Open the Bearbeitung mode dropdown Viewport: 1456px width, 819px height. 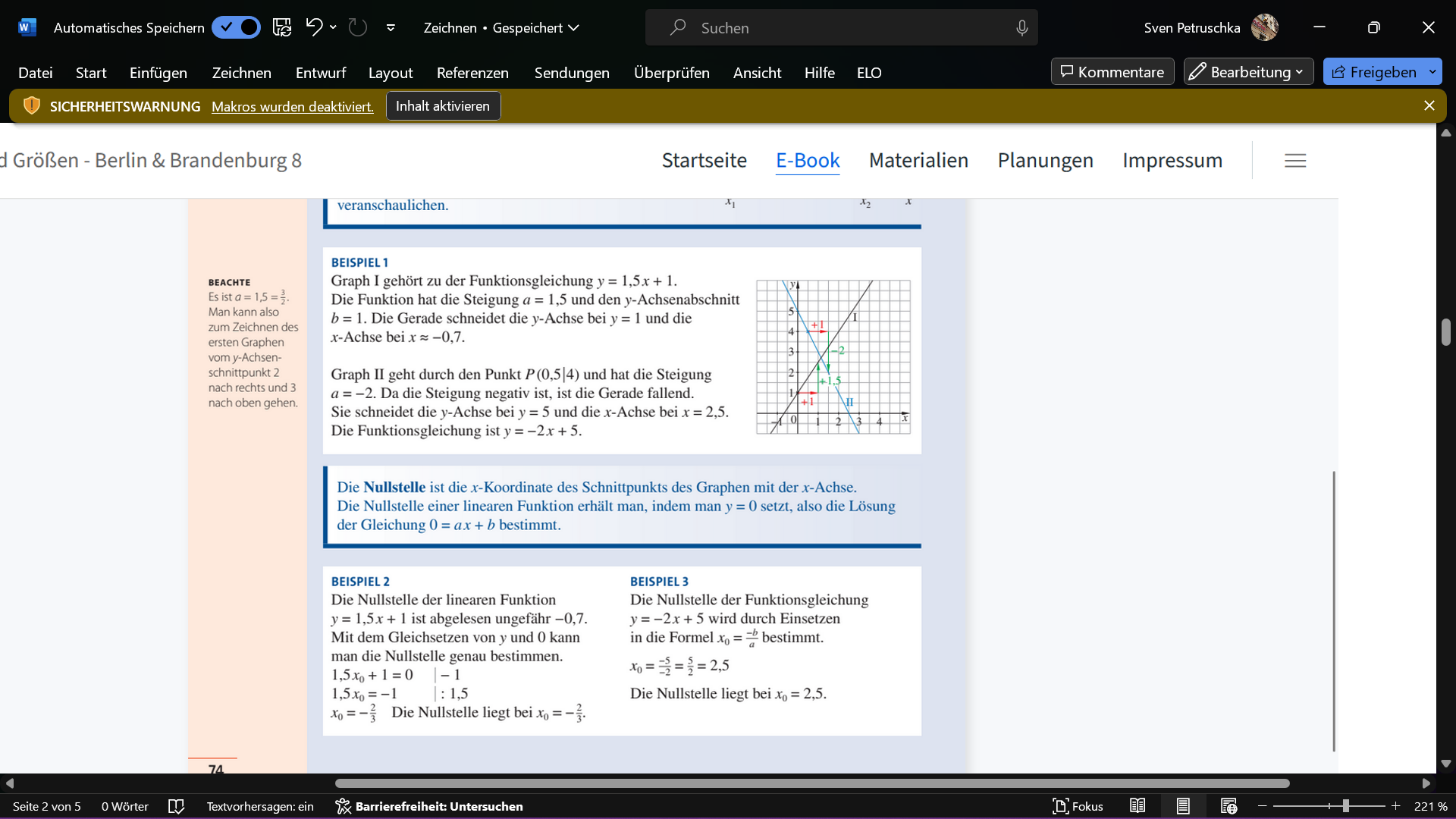pyautogui.click(x=1248, y=71)
